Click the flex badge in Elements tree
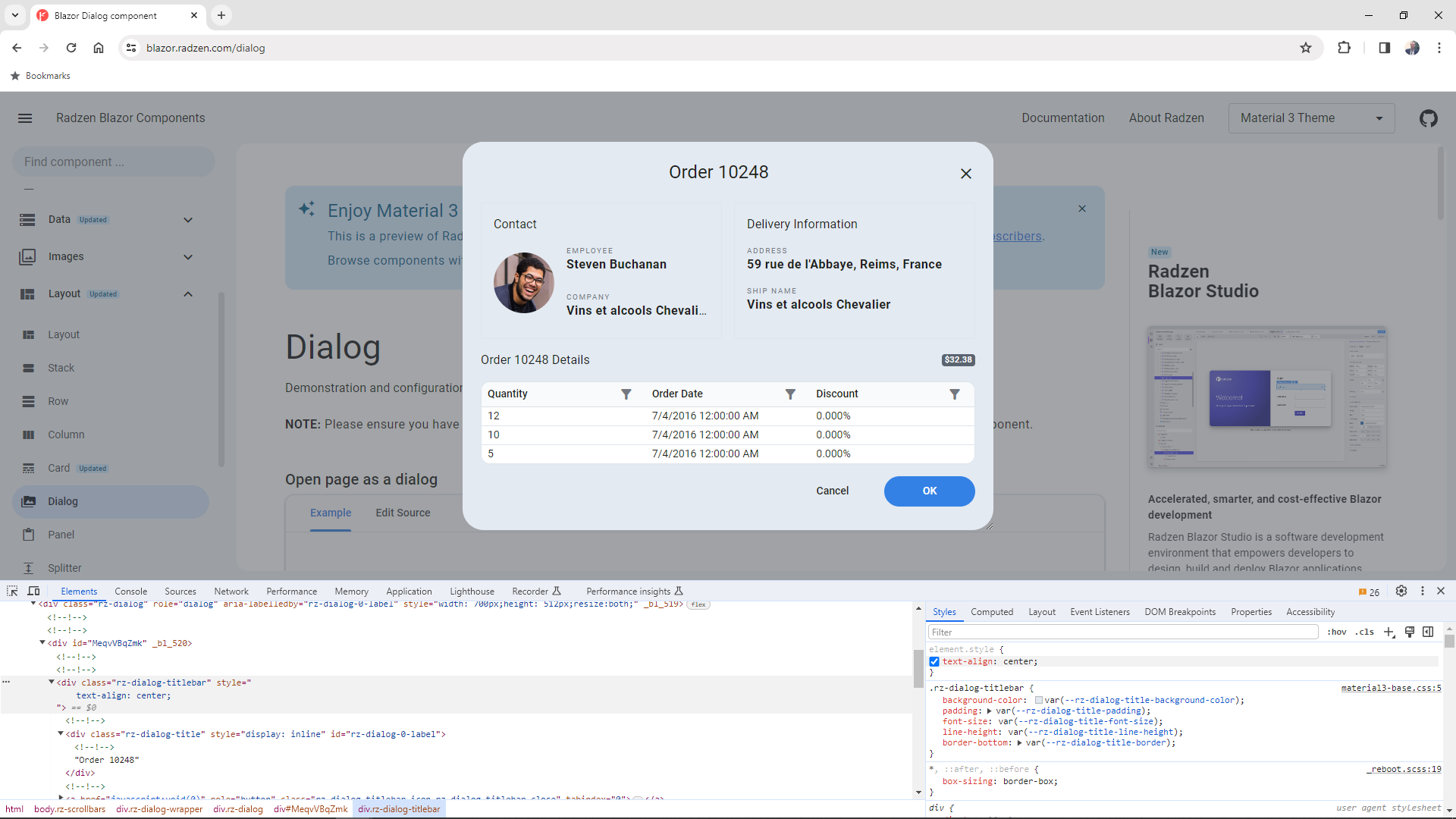Viewport: 1456px width, 819px height. [698, 605]
